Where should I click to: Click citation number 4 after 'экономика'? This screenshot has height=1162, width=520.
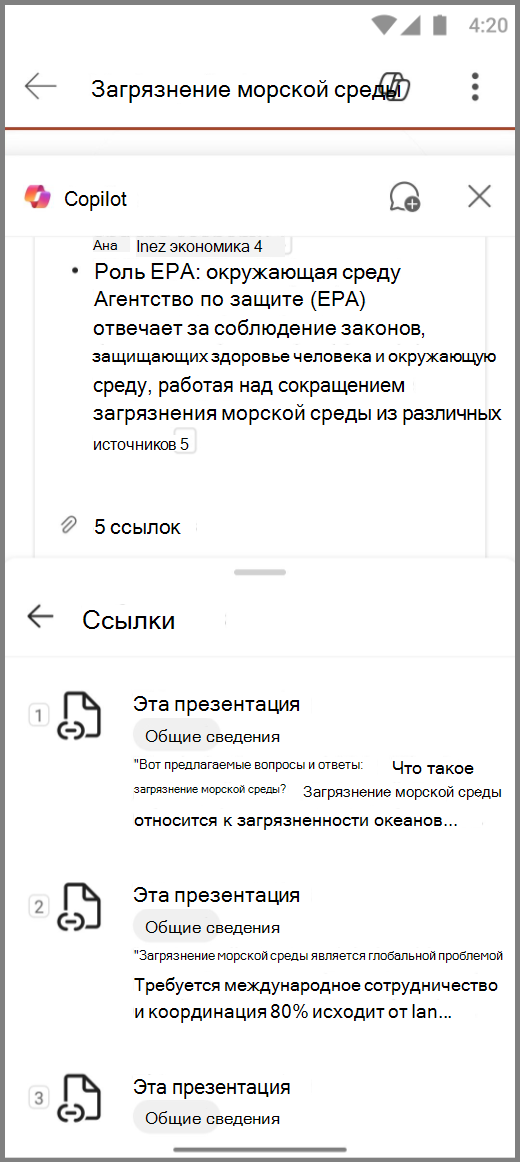[x=257, y=246]
